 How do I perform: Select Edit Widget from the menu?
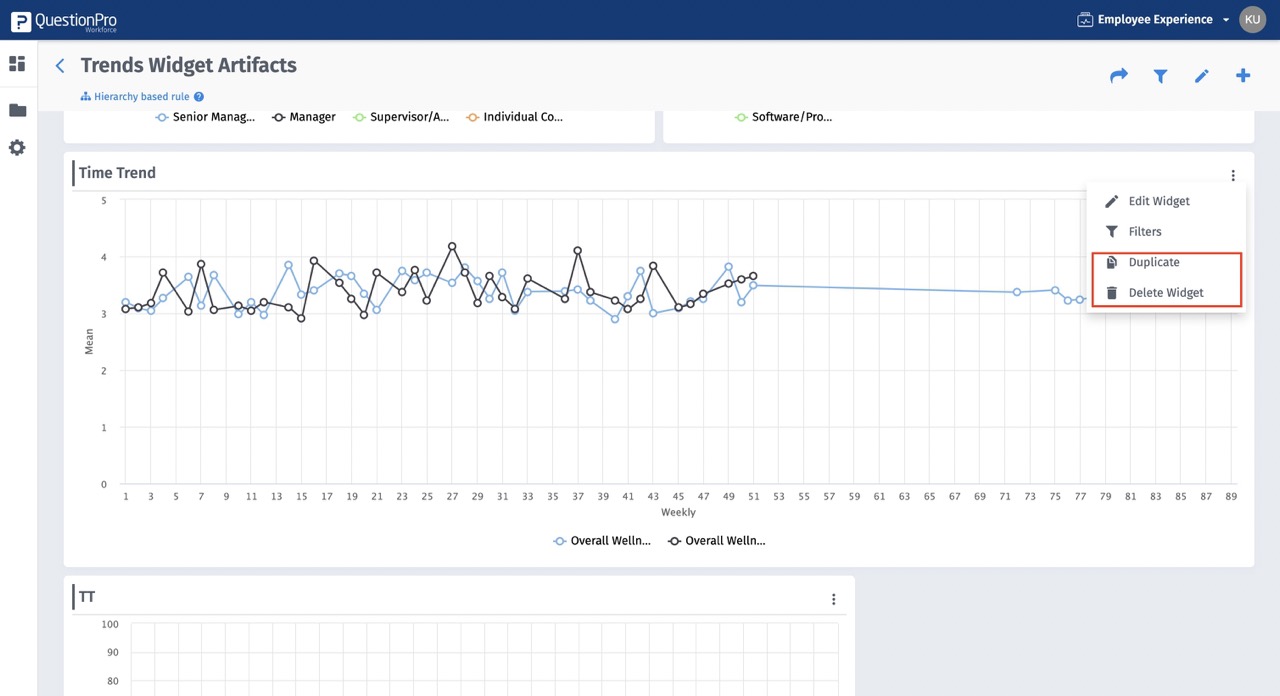1158,201
